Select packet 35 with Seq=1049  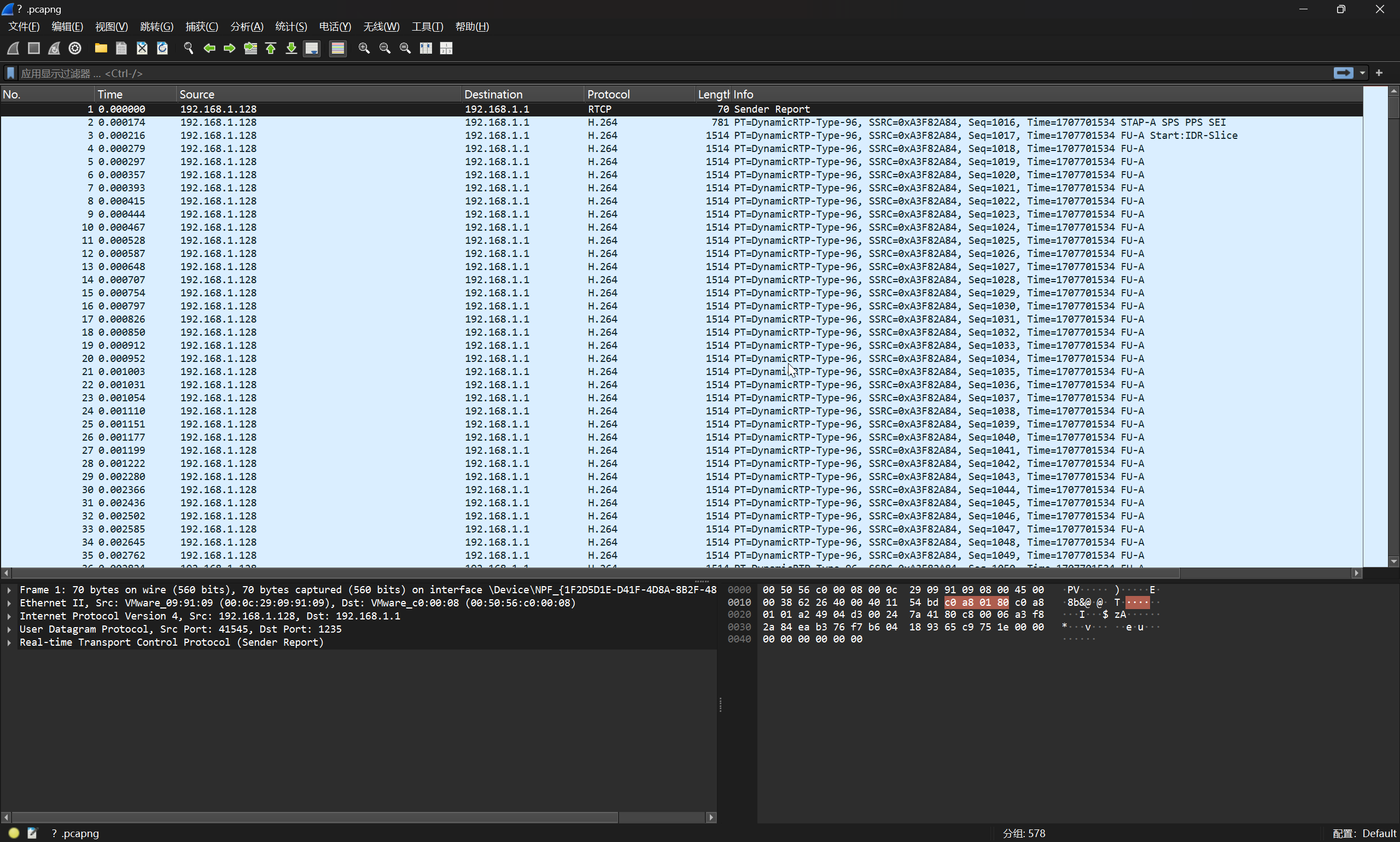click(681, 556)
